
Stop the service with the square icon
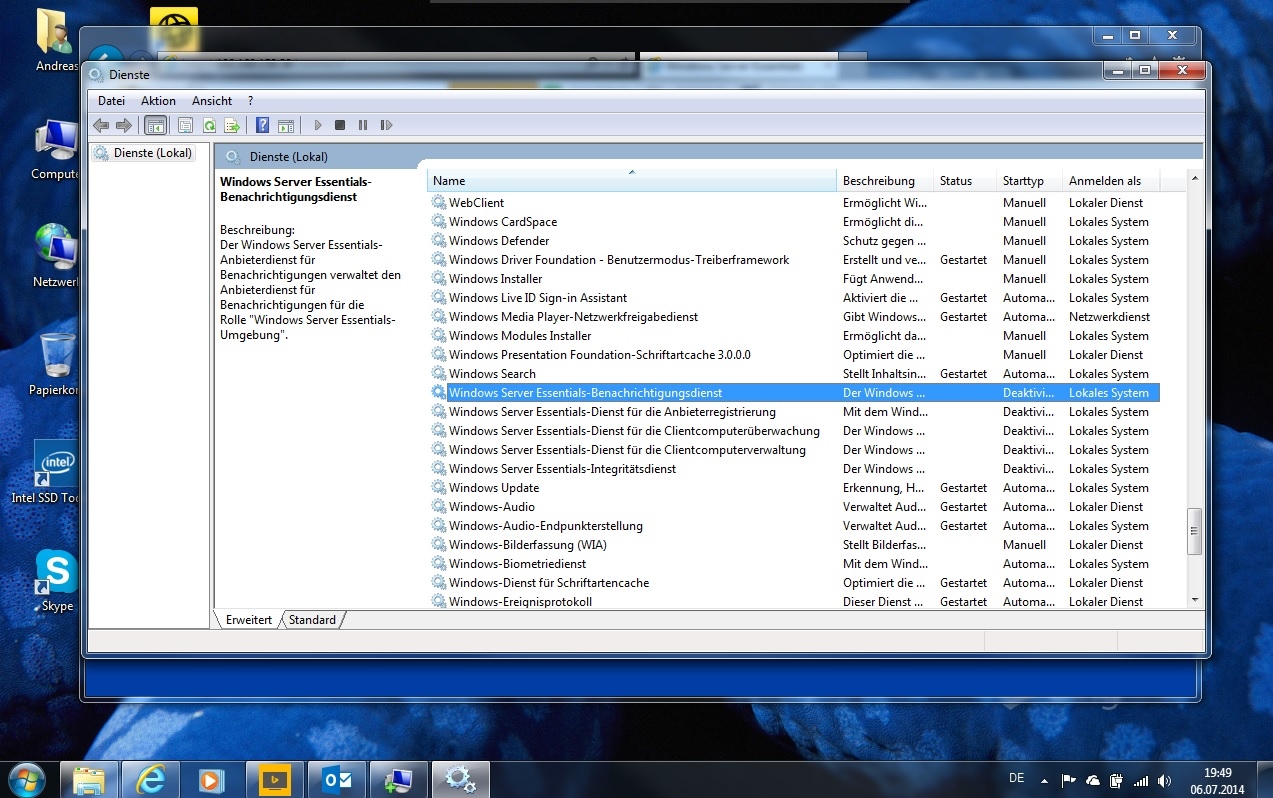(x=340, y=125)
